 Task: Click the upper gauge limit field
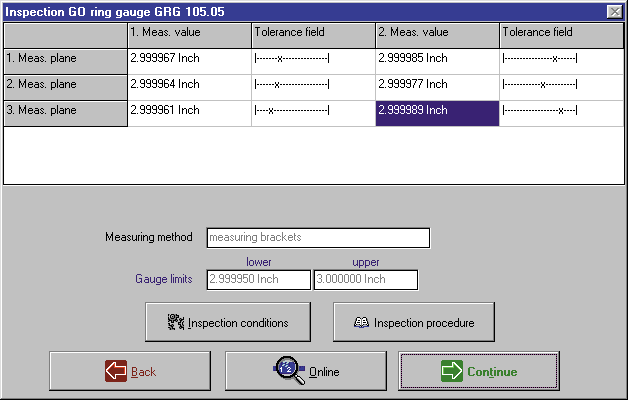pyautogui.click(x=366, y=279)
